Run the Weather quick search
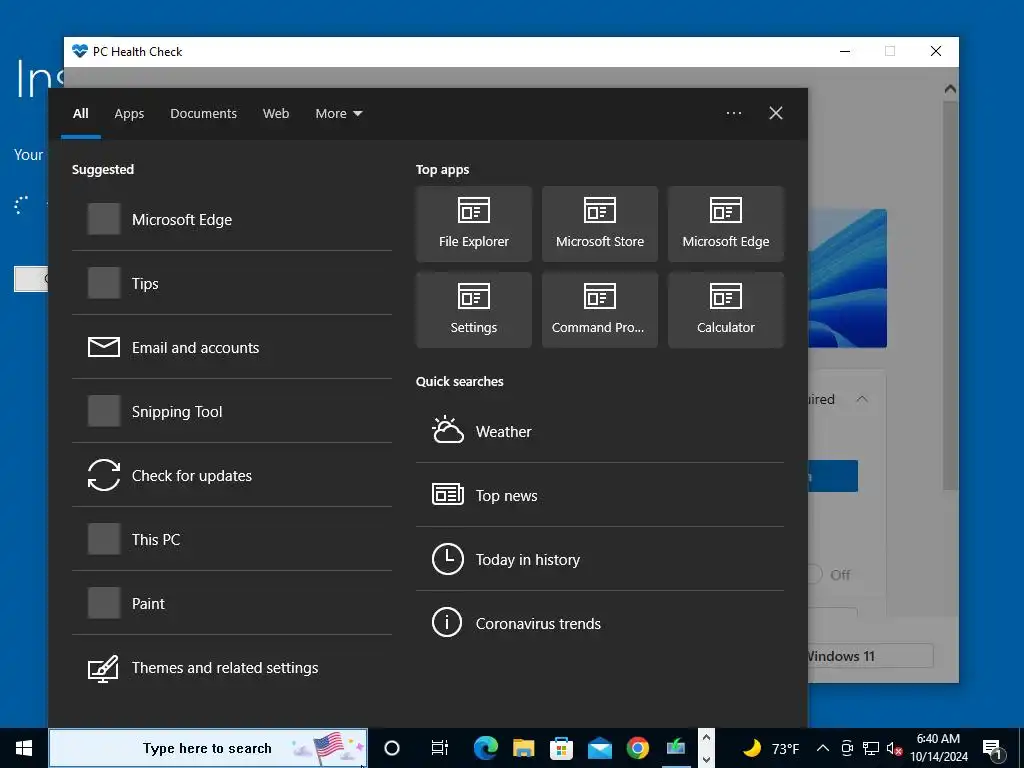 pos(600,432)
